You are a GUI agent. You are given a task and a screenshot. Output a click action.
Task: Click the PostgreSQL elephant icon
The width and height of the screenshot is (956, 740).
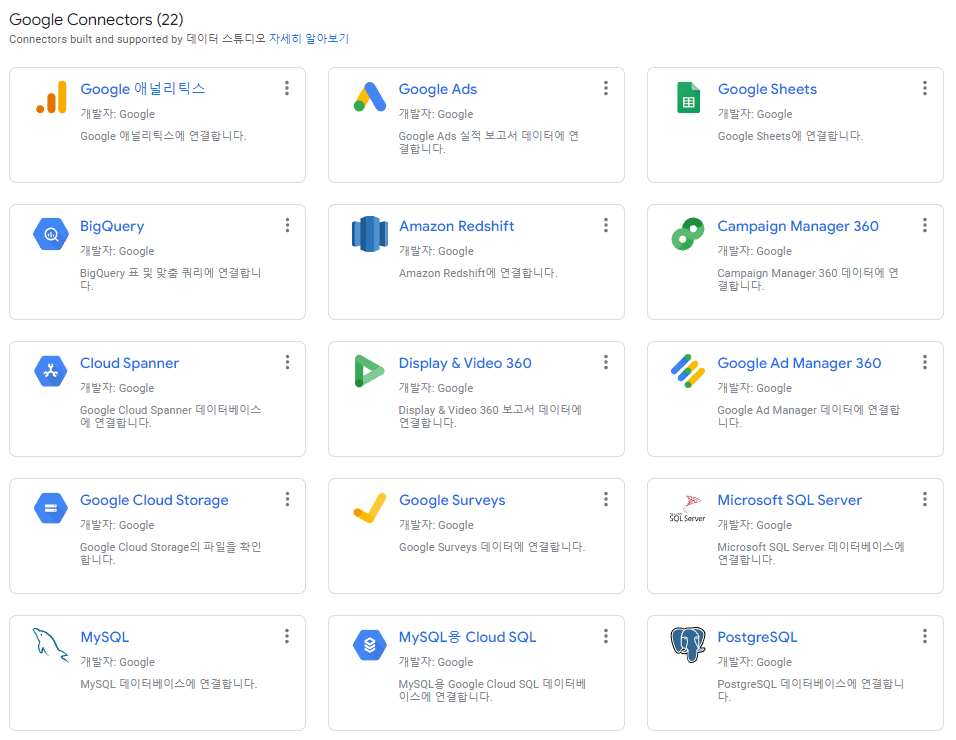click(x=688, y=645)
